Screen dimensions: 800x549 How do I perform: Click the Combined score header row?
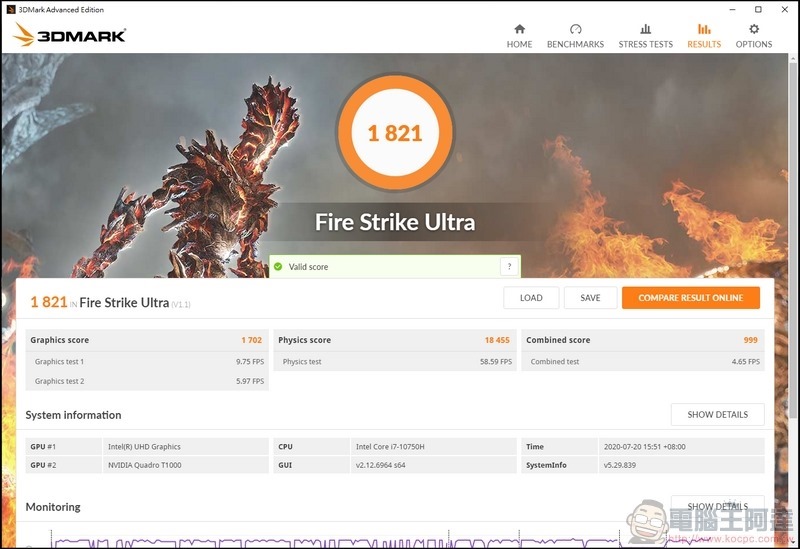click(642, 340)
